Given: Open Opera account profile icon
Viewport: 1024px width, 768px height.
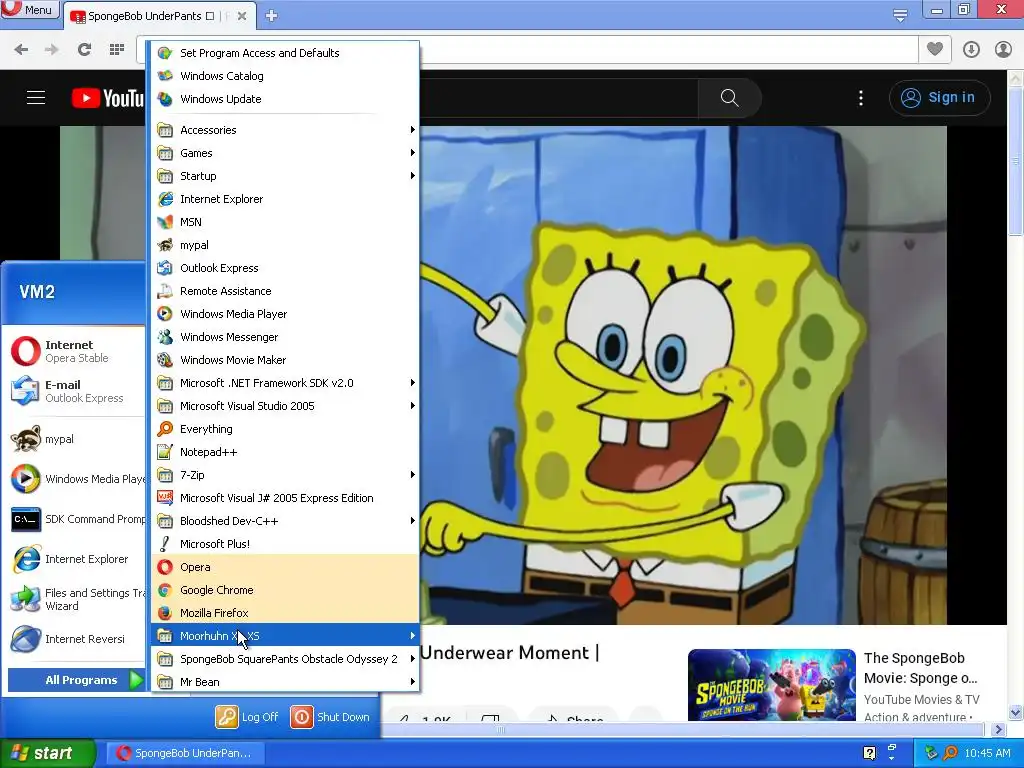Looking at the screenshot, I should tap(1003, 49).
